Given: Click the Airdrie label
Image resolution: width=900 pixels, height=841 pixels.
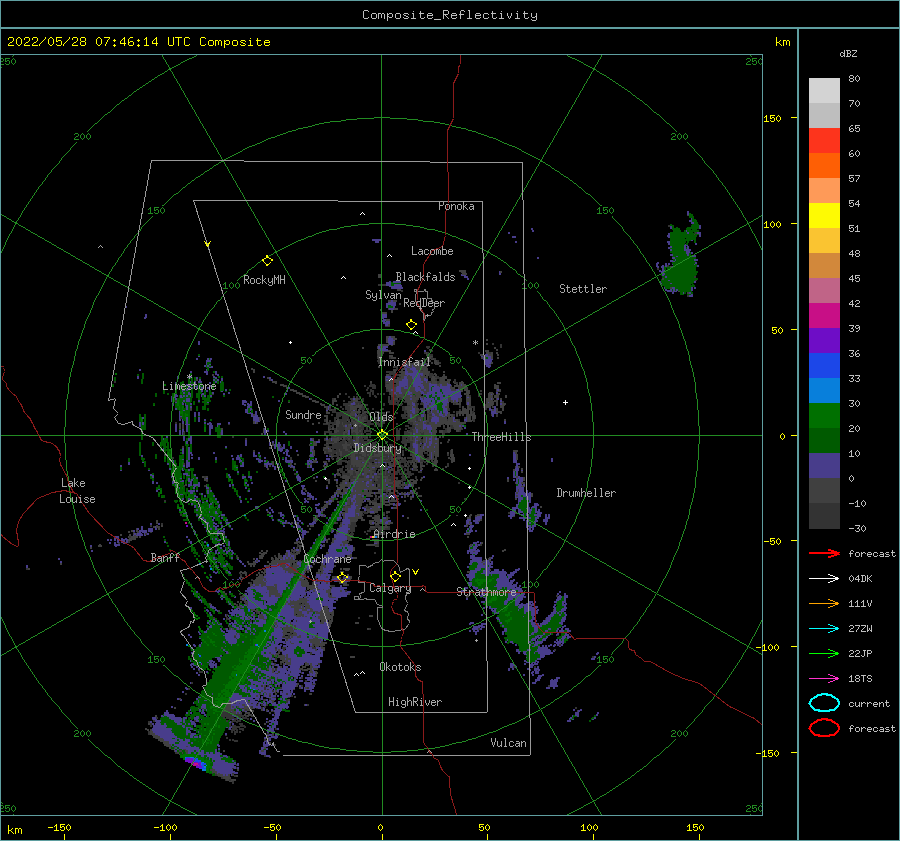Looking at the screenshot, I should click(x=394, y=534).
